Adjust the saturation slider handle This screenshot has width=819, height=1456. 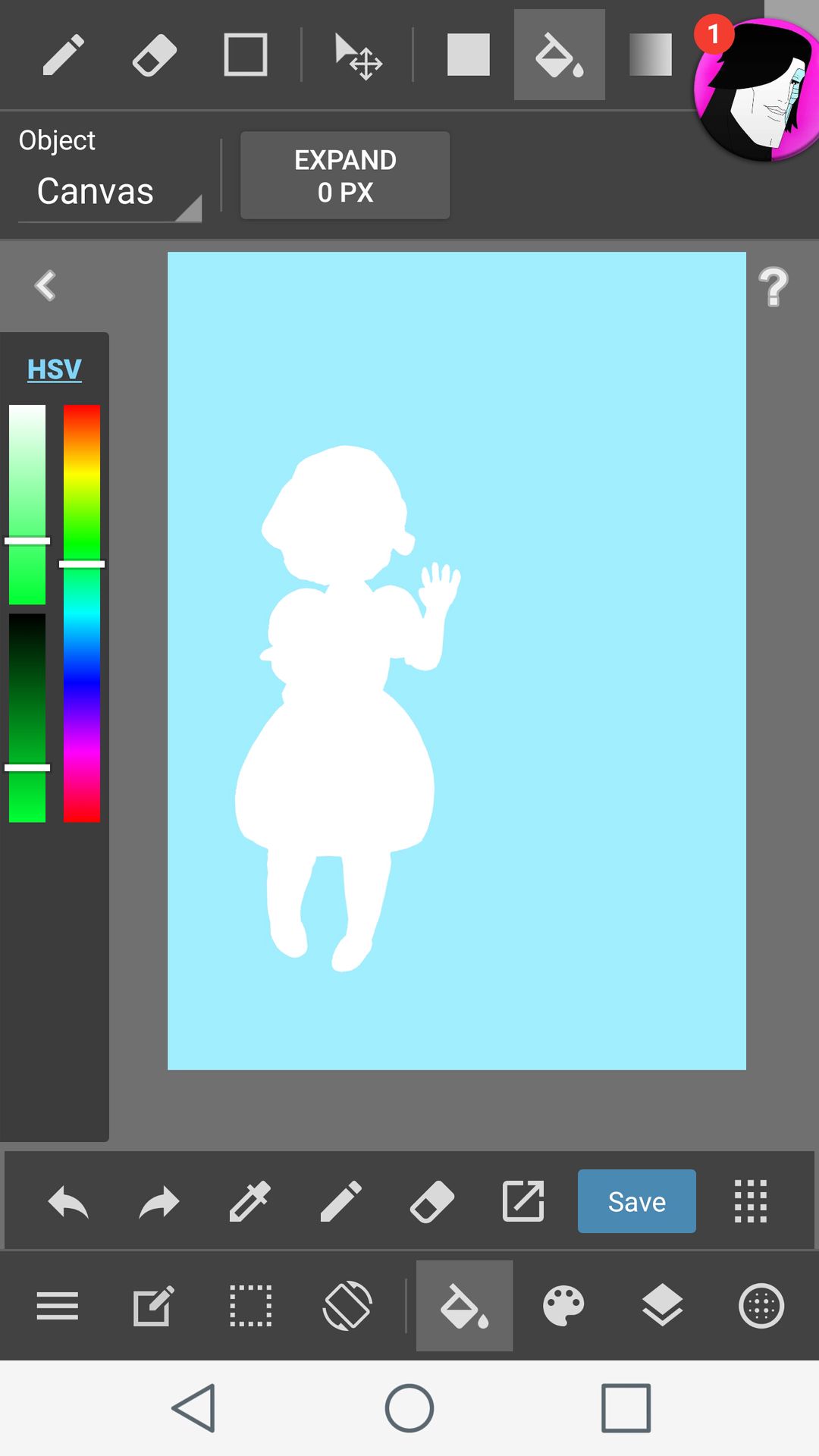[x=27, y=541]
